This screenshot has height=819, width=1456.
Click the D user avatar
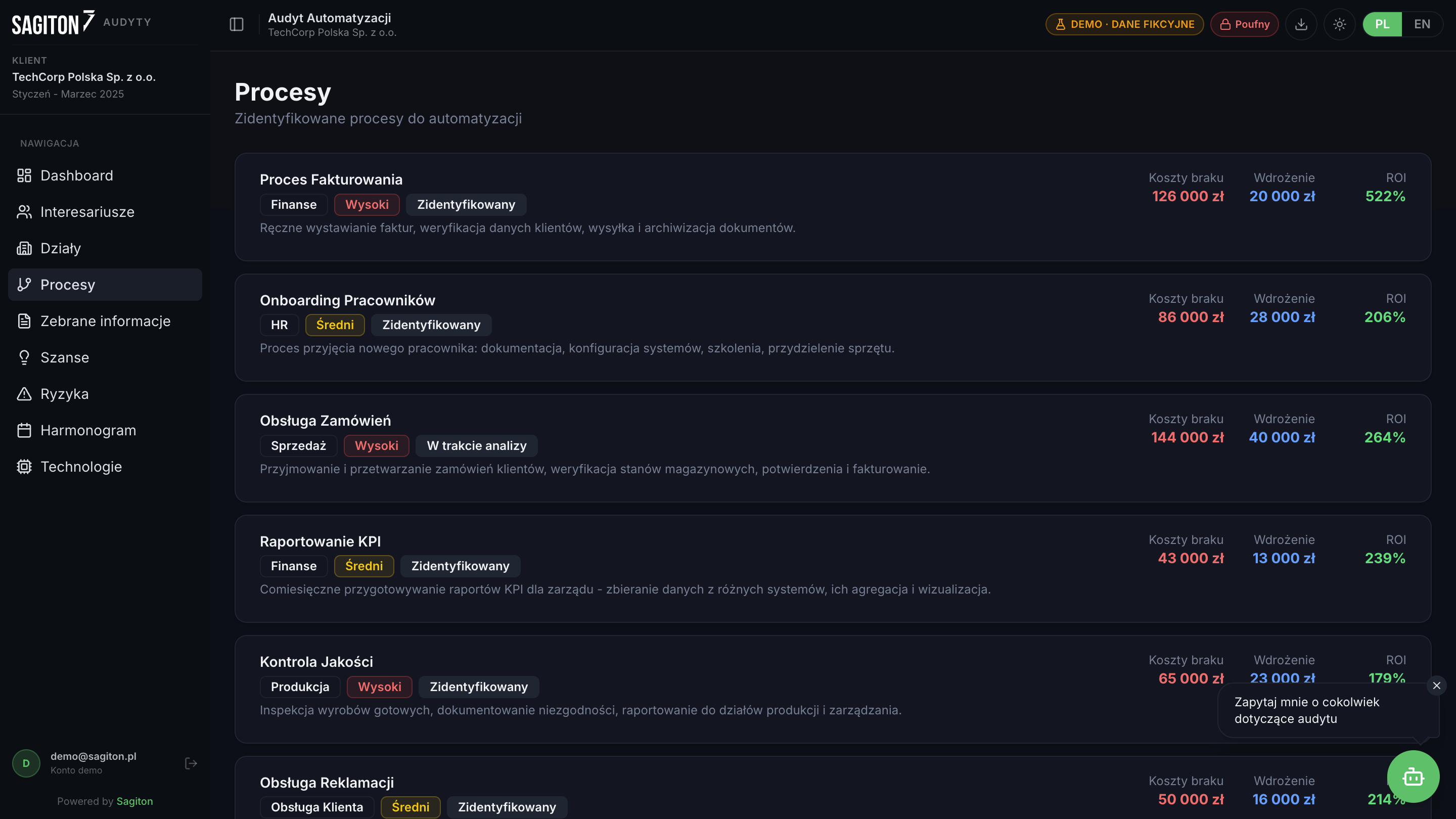pos(26,763)
